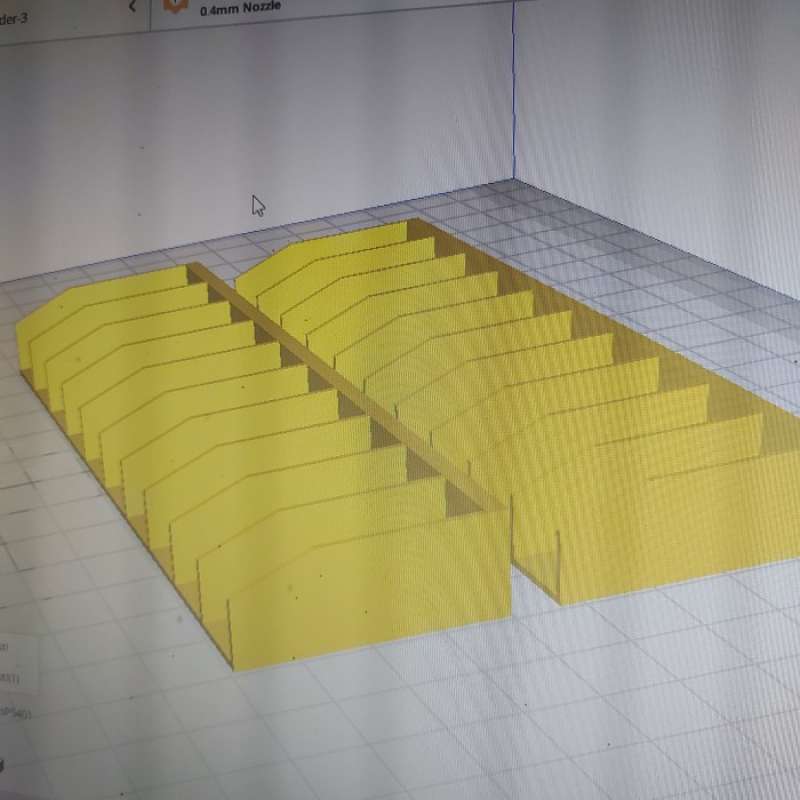
Task: Open the 0.4mm Nozzle configuration panel
Action: 240,8
